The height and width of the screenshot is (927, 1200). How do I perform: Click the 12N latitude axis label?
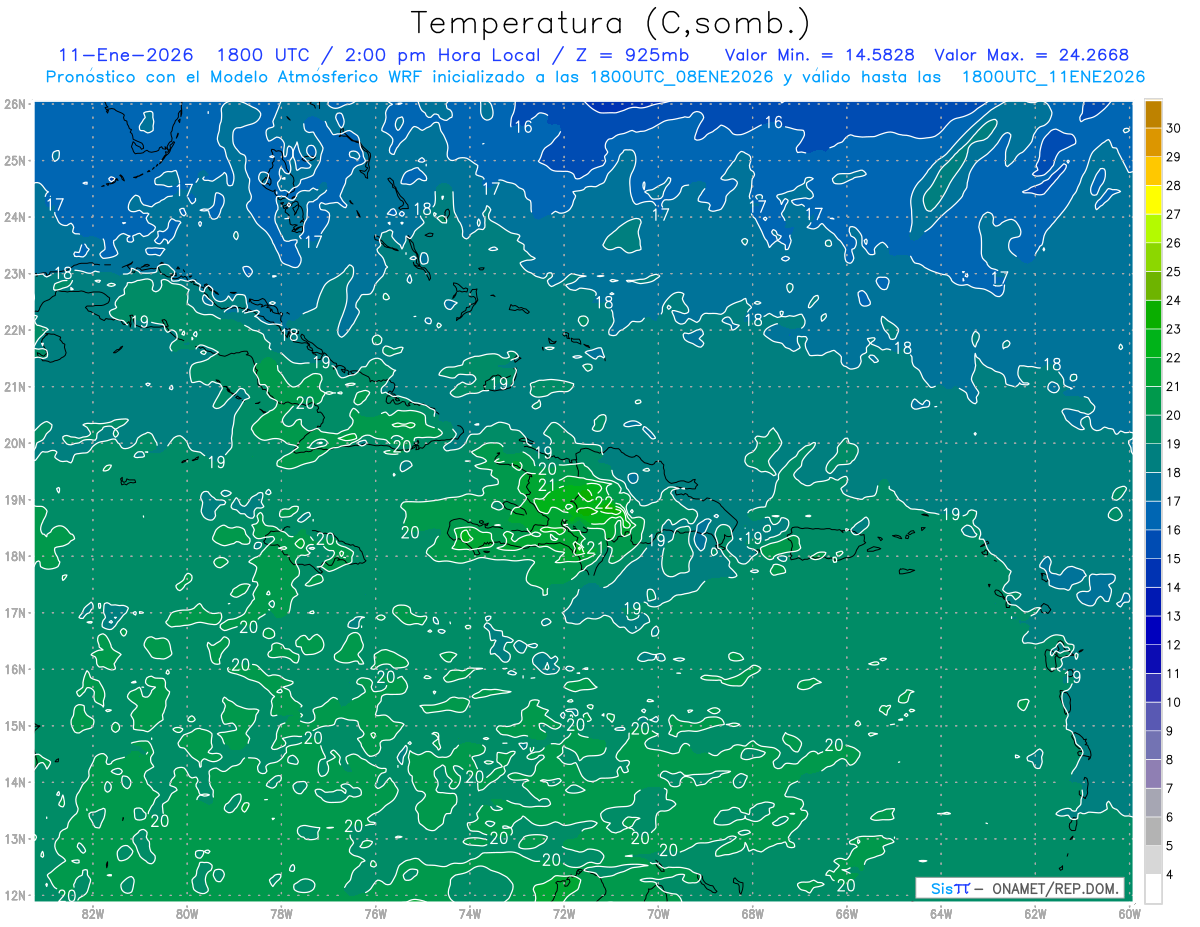pos(14,895)
